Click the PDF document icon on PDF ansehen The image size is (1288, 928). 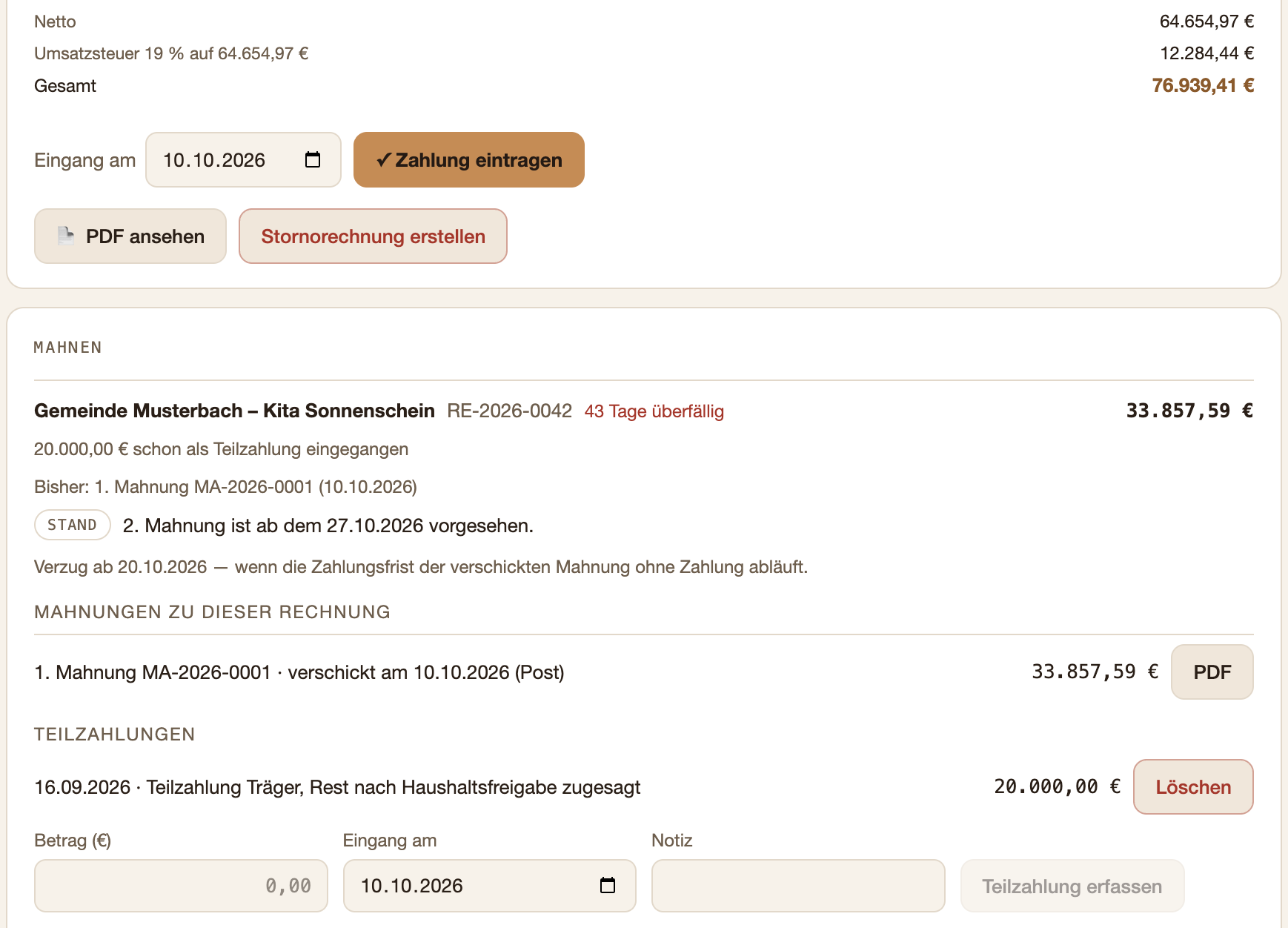(x=66, y=236)
